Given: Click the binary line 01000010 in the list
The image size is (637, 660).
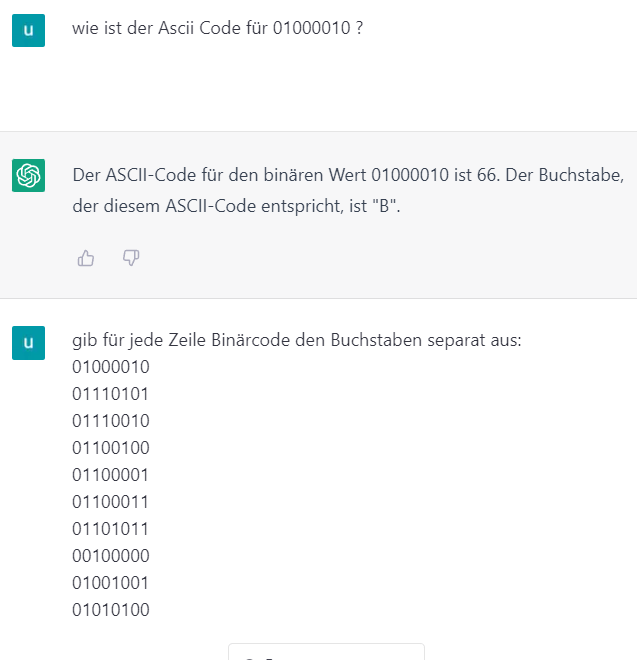Looking at the screenshot, I should tap(111, 367).
